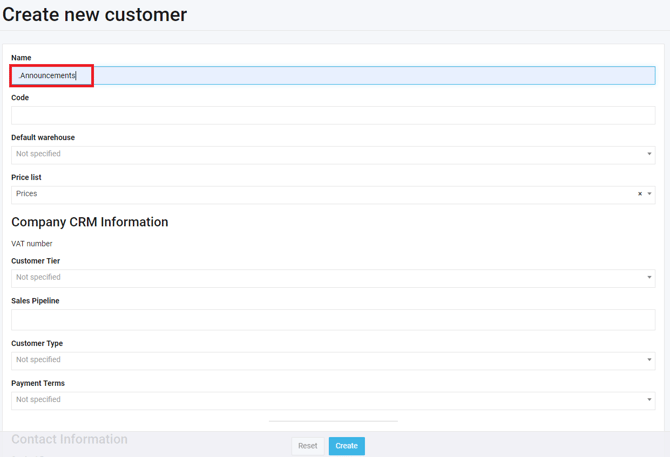
Task: Click the Sales Pipeline label
Action: click(x=35, y=301)
